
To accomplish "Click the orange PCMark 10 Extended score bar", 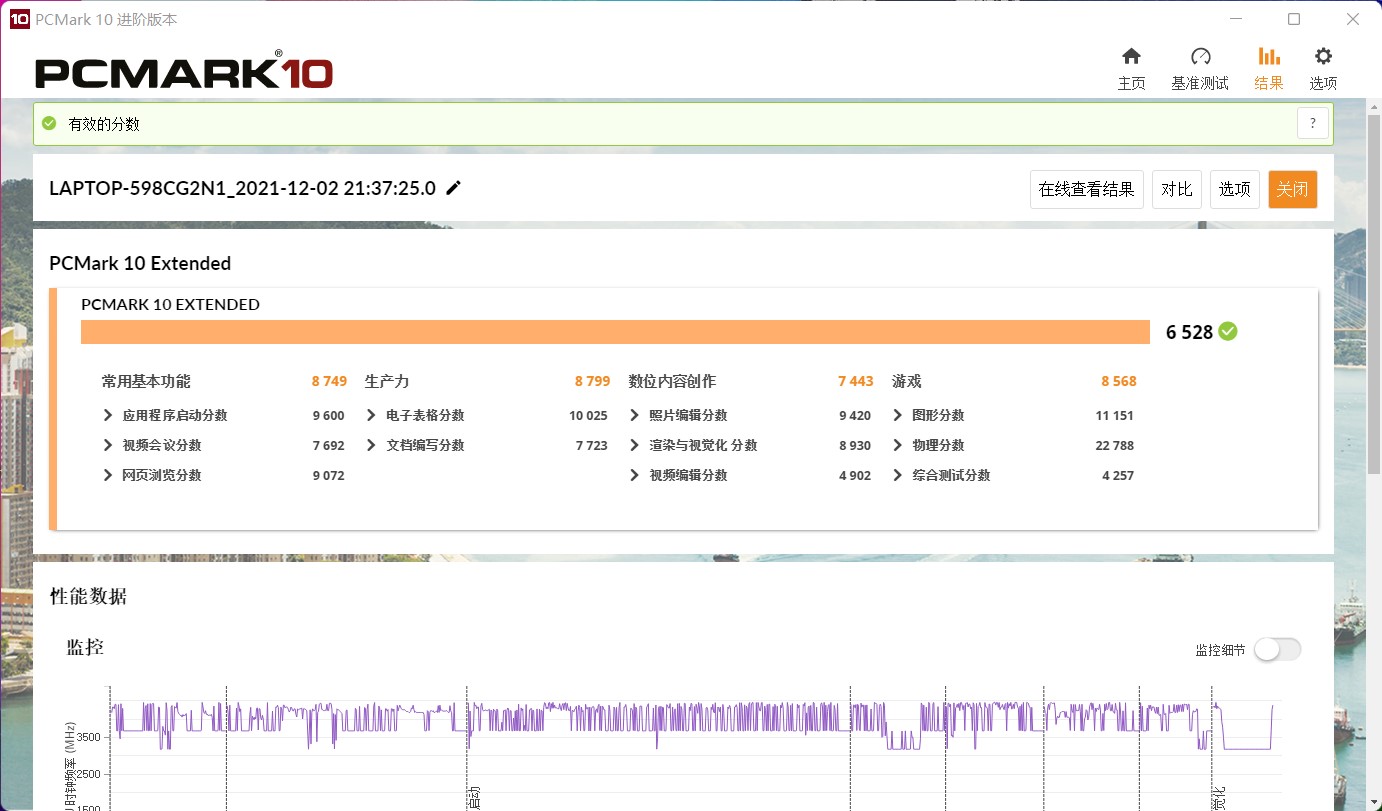I will [x=615, y=332].
